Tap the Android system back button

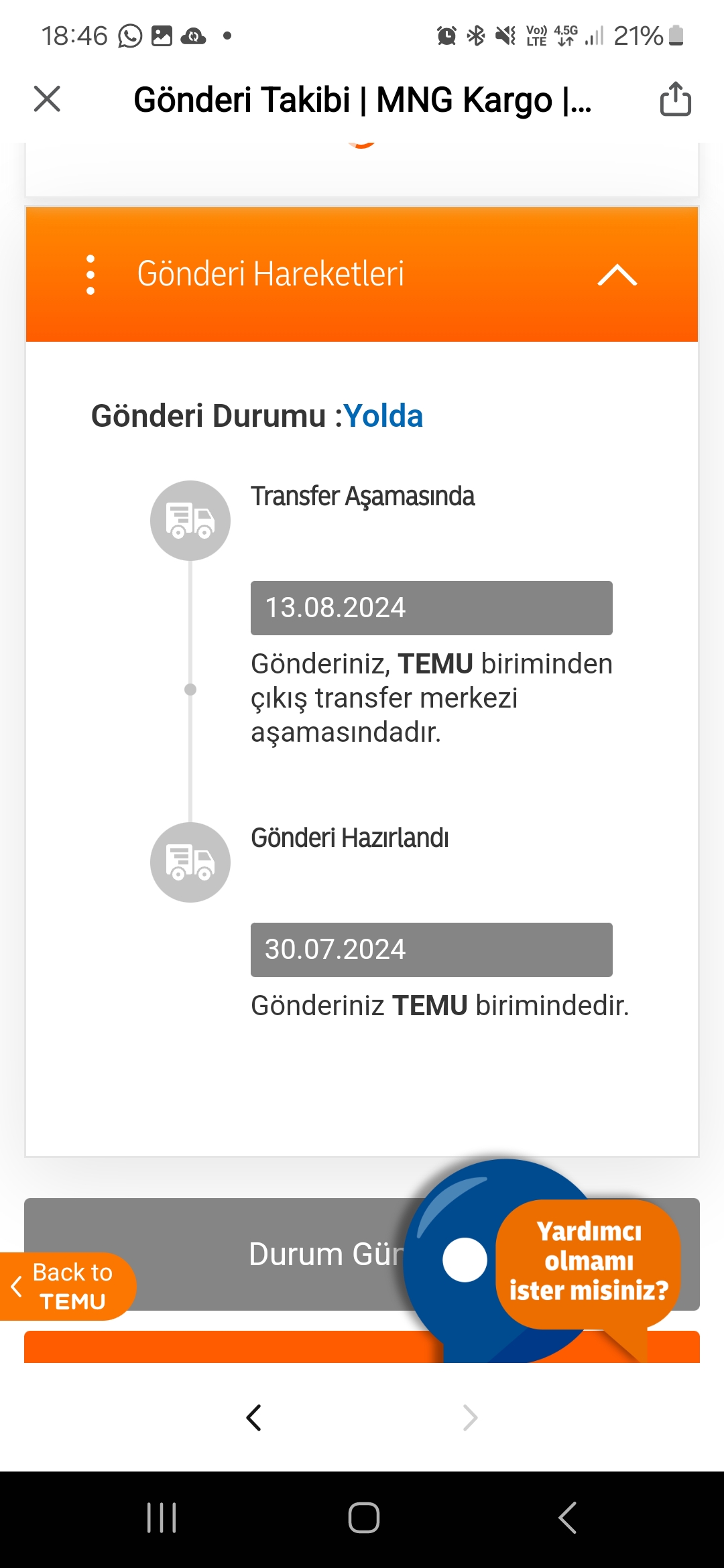pyautogui.click(x=567, y=1518)
